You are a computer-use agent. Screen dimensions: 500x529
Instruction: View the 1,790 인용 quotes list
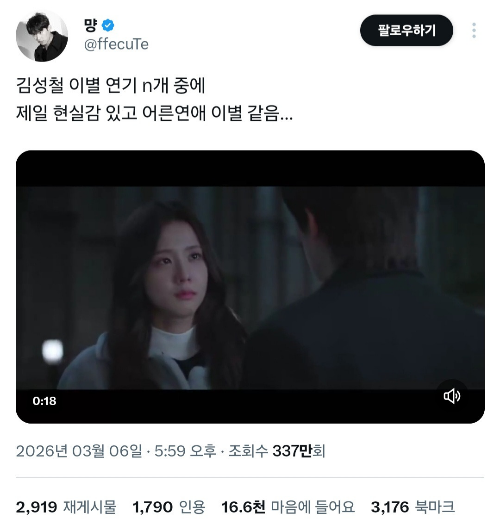coord(169,507)
